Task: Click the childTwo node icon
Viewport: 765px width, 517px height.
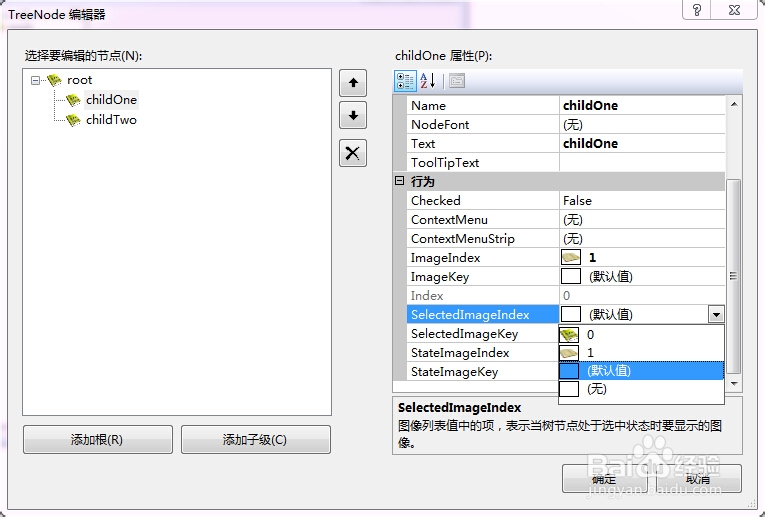Action: (73, 120)
